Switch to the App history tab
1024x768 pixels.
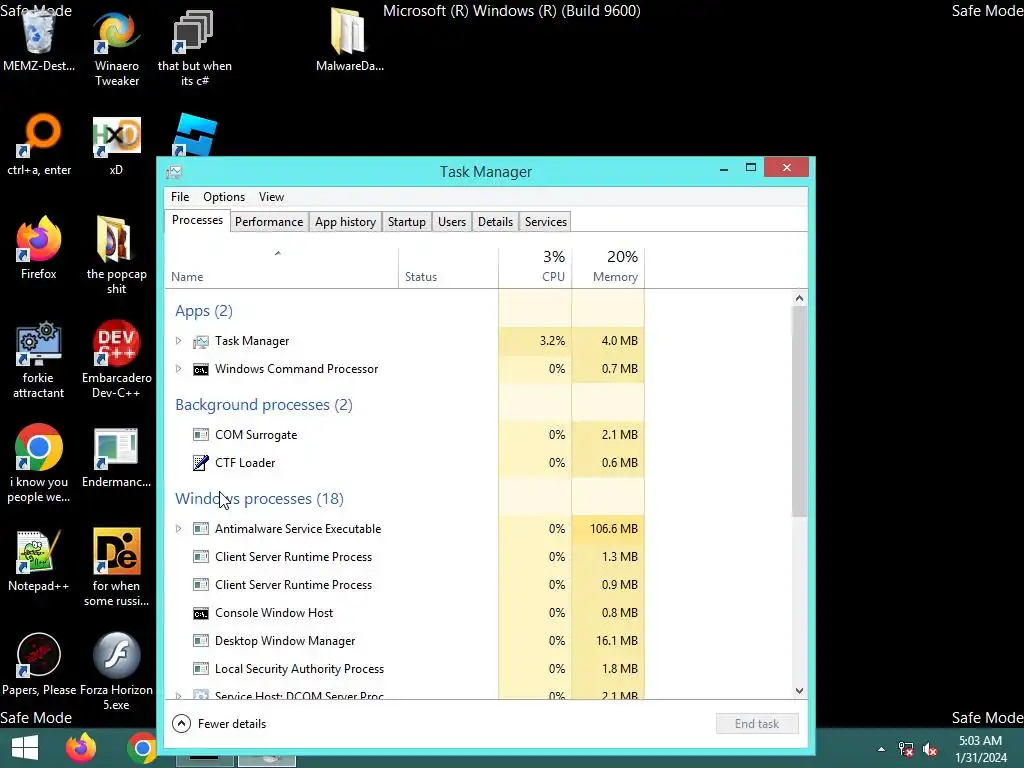pyautogui.click(x=345, y=221)
